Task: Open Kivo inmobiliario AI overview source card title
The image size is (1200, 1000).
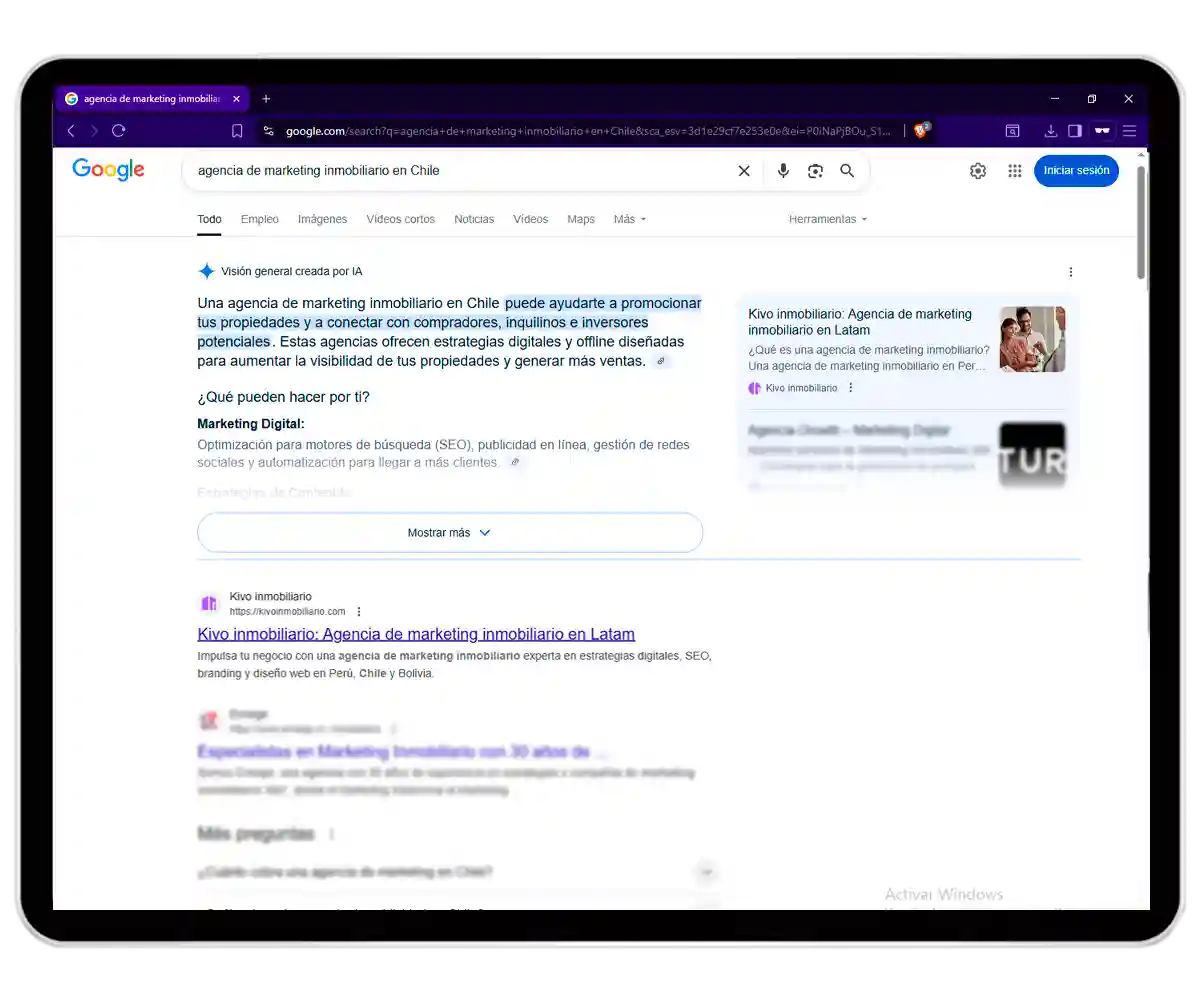Action: tap(860, 322)
